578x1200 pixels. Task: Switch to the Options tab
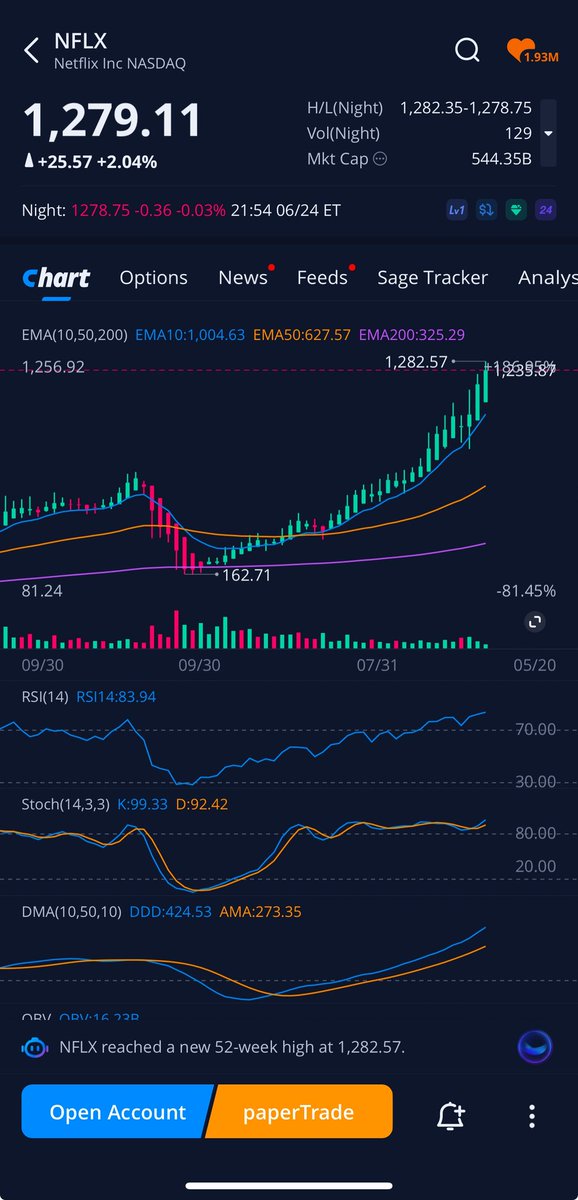tap(154, 278)
